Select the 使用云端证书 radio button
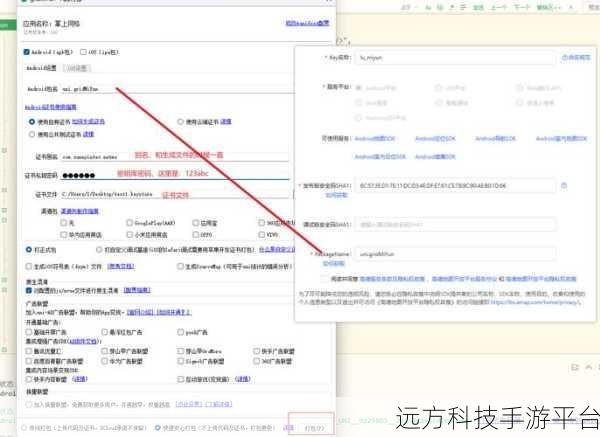600x437 pixels. point(180,122)
